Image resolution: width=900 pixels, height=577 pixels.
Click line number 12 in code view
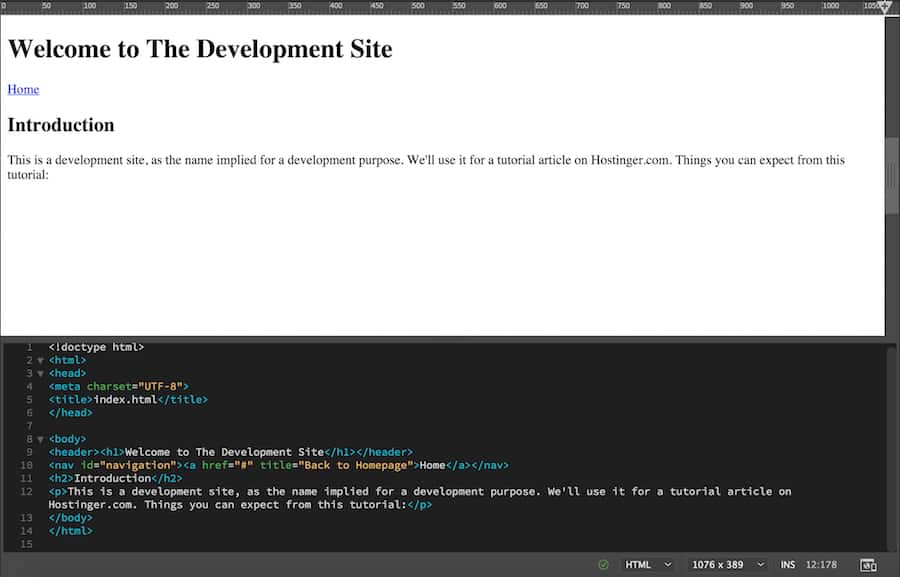point(25,491)
